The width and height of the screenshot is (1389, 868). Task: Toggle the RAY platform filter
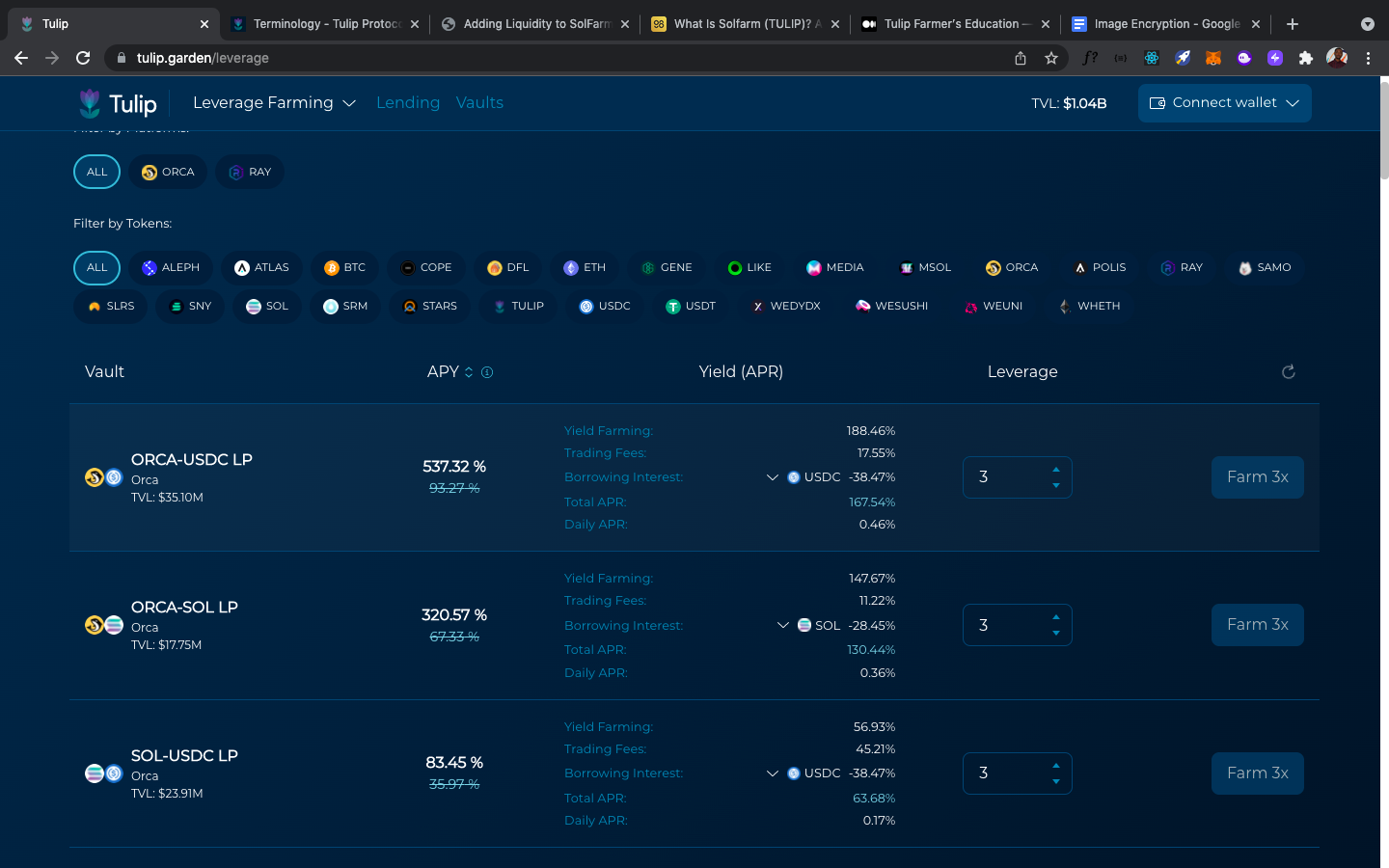pos(250,172)
